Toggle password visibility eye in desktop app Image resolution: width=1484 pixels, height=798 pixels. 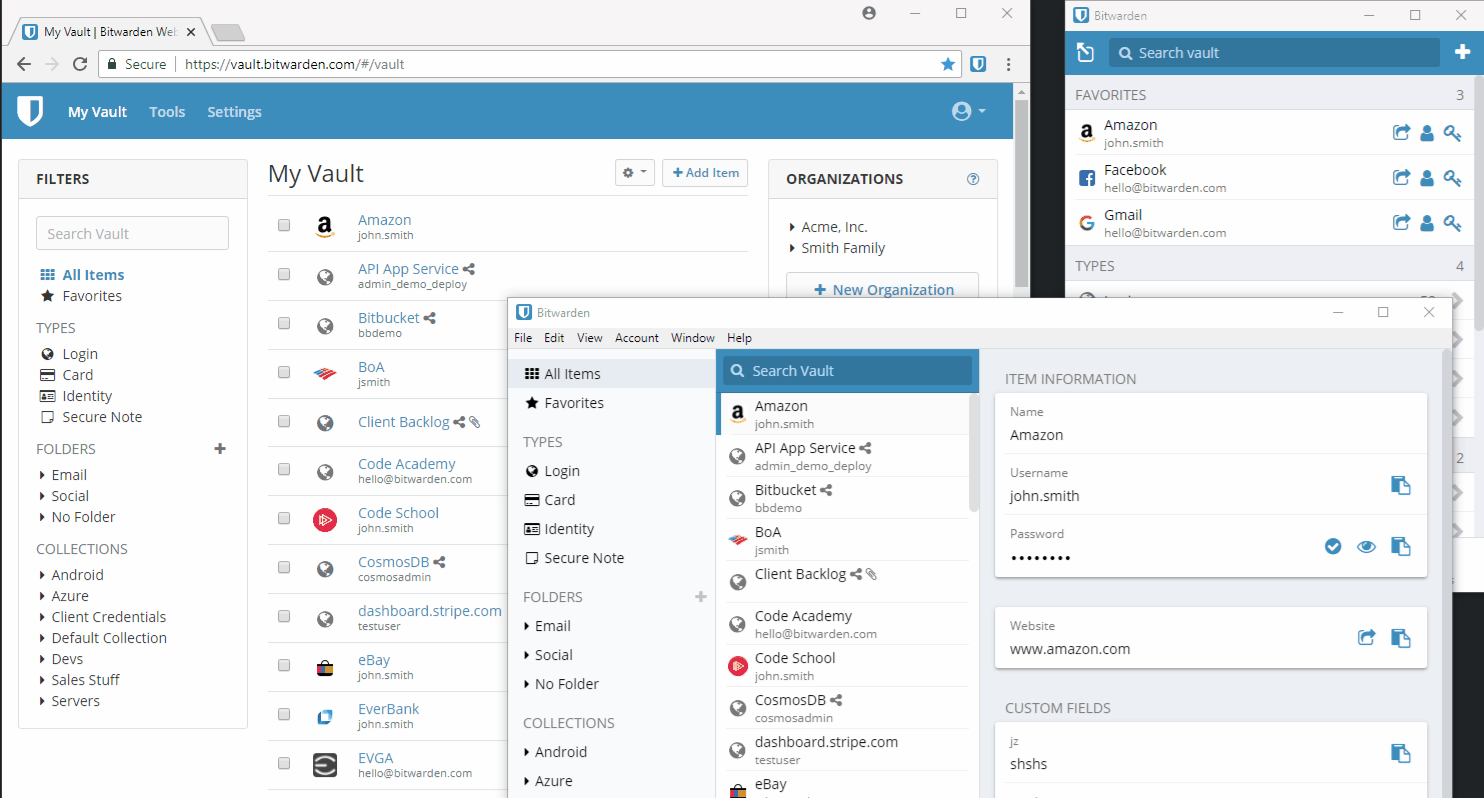point(1367,546)
